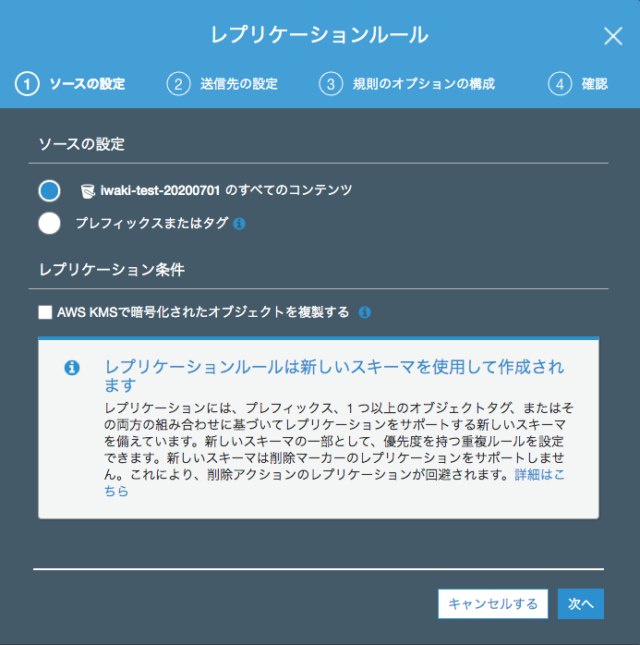Click the circled number 3 step icon
Viewport: 640px width, 645px height.
(x=331, y=84)
